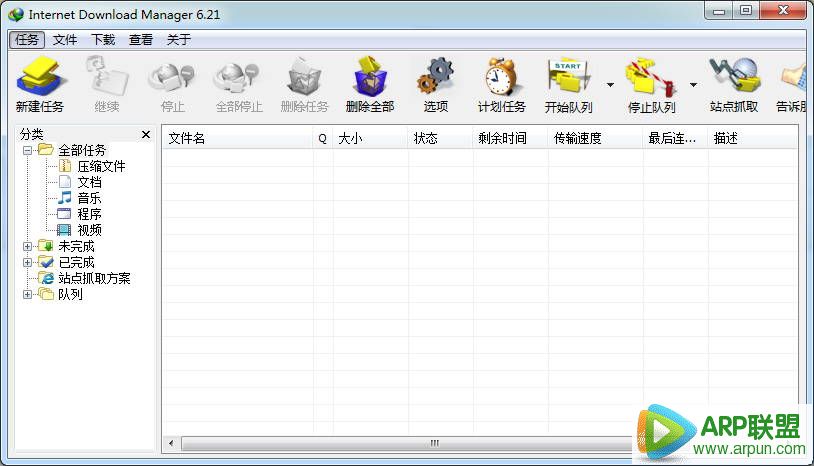Open dropdown arrow next to 开始队列

point(610,85)
